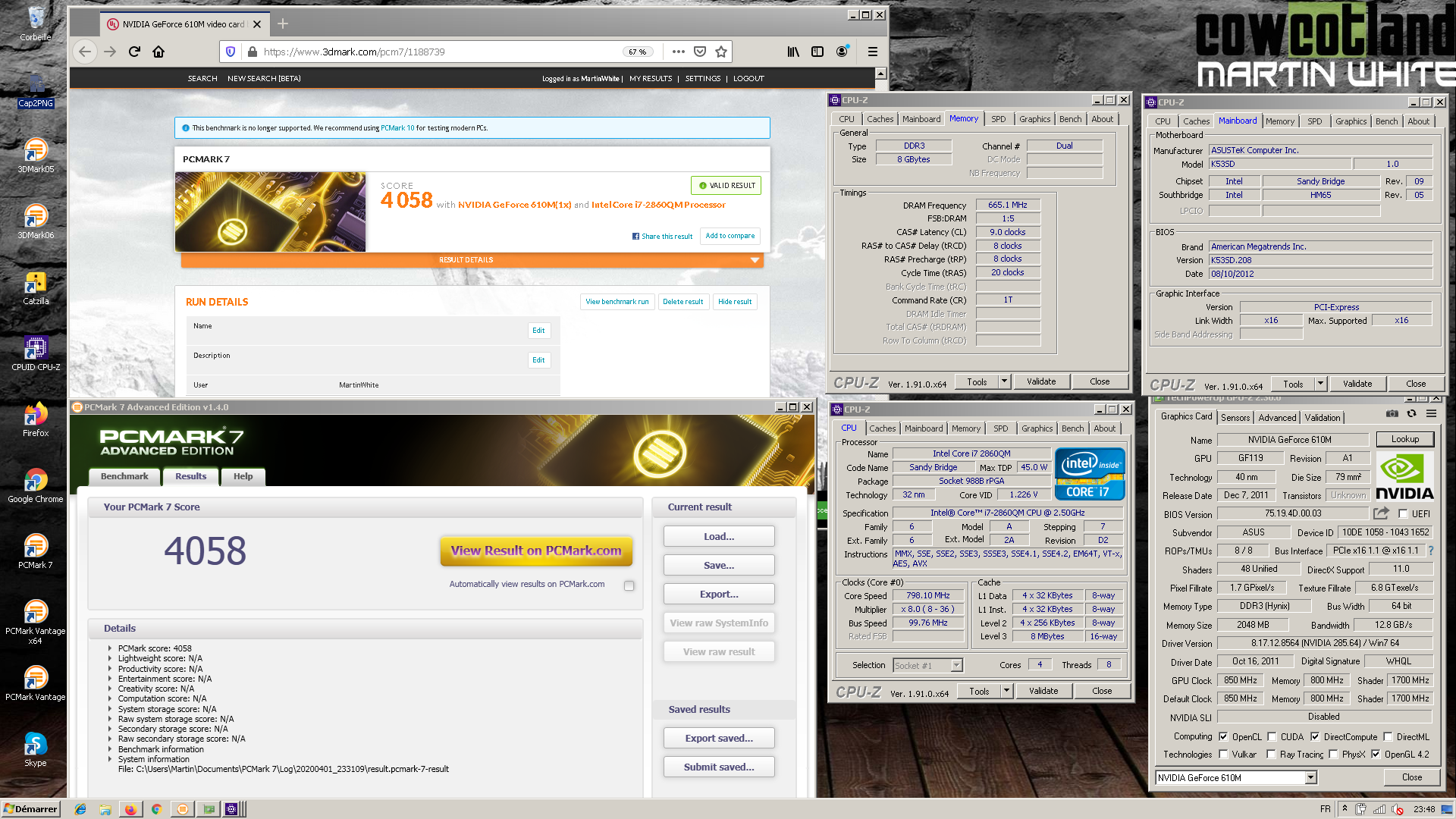Click Export saved... in PCMark 7
This screenshot has width=1456, height=819.
[x=719, y=738]
